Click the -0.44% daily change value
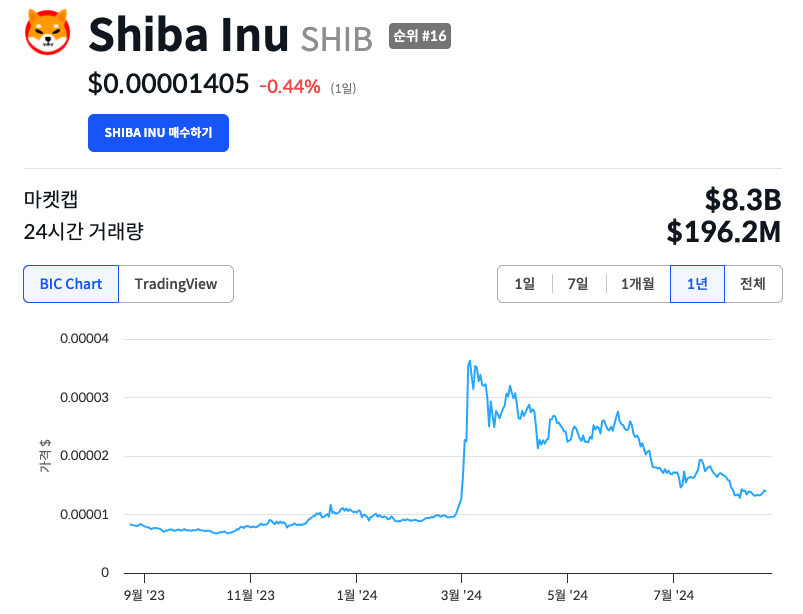 coord(290,87)
